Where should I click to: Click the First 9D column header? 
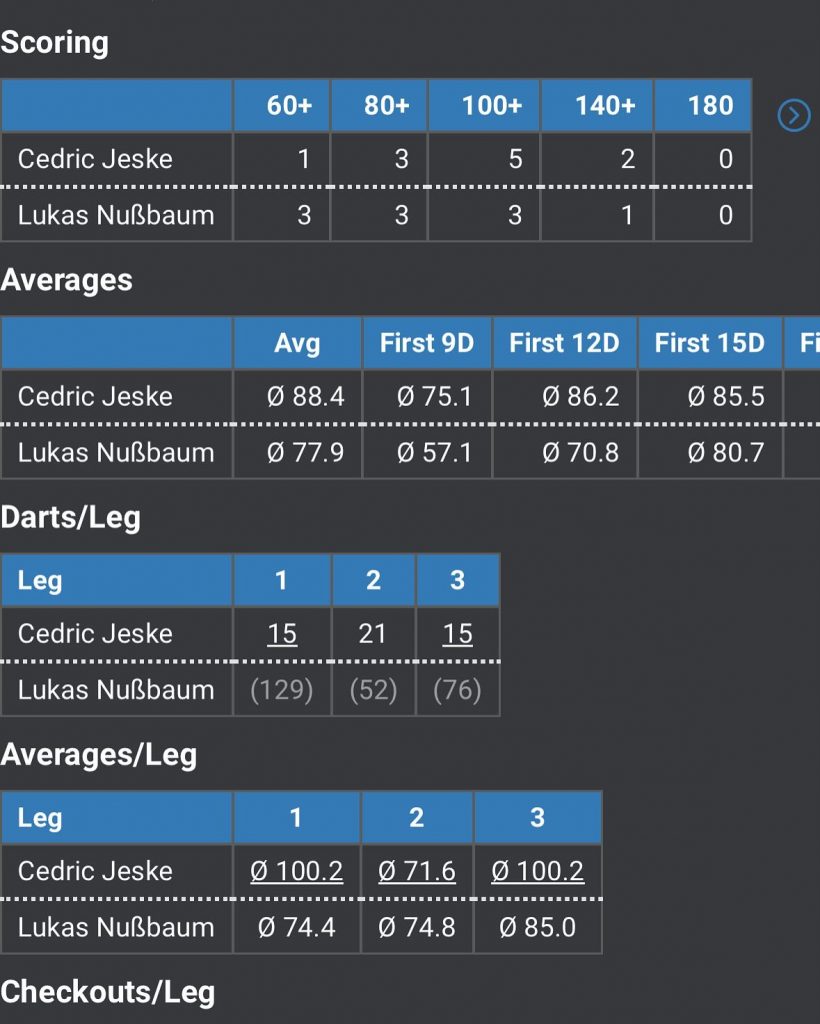click(427, 343)
